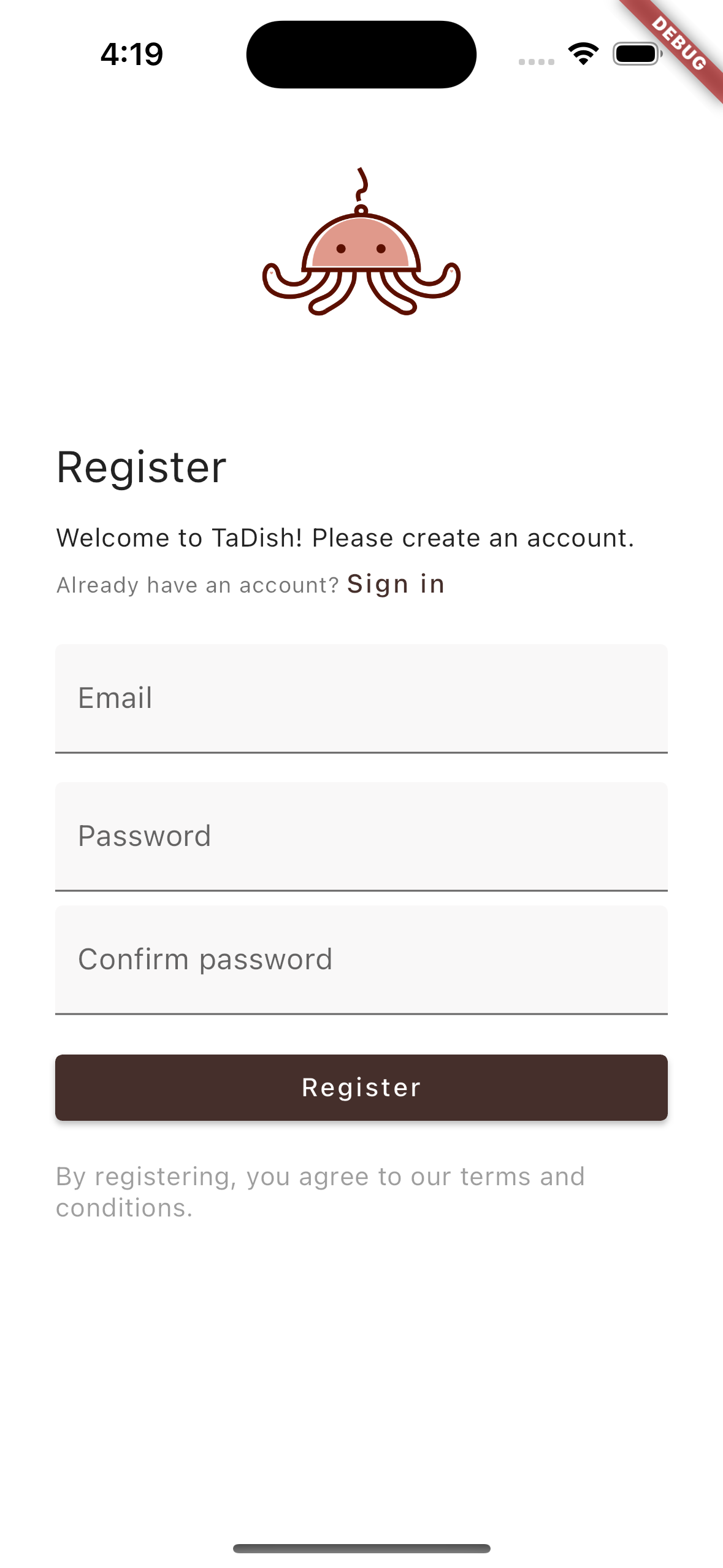723x1568 pixels.
Task: Select the Email input field
Action: [361, 698]
